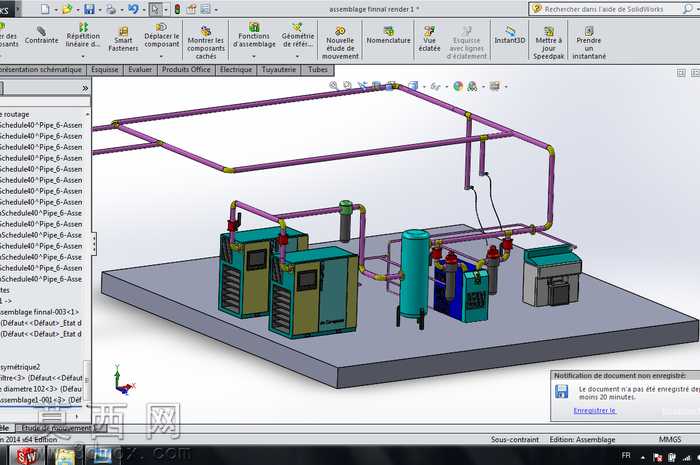The width and height of the screenshot is (700, 465).
Task: Select Répétition linéaire de composants tool
Action: click(x=83, y=35)
